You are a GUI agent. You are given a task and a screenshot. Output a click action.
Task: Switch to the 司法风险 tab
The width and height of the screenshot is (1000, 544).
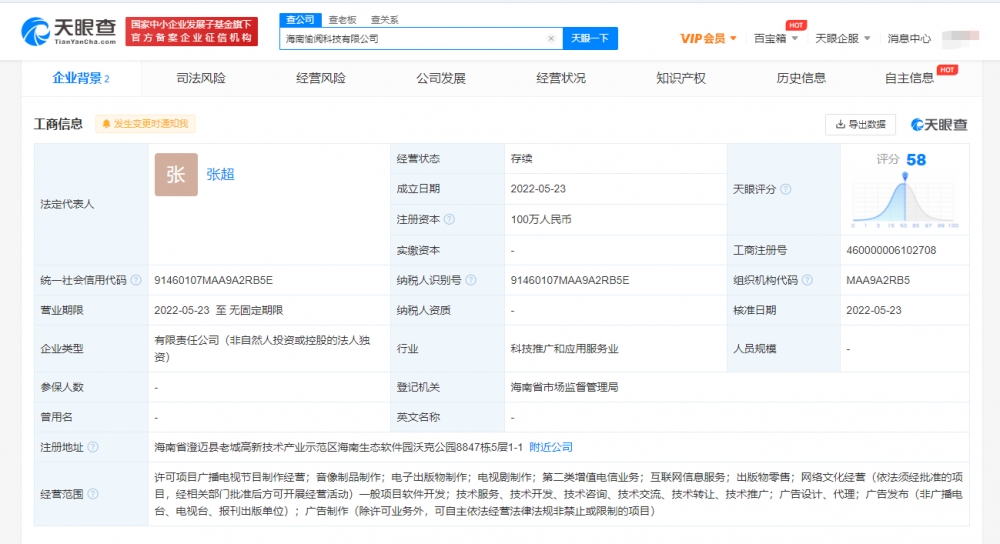coord(201,78)
